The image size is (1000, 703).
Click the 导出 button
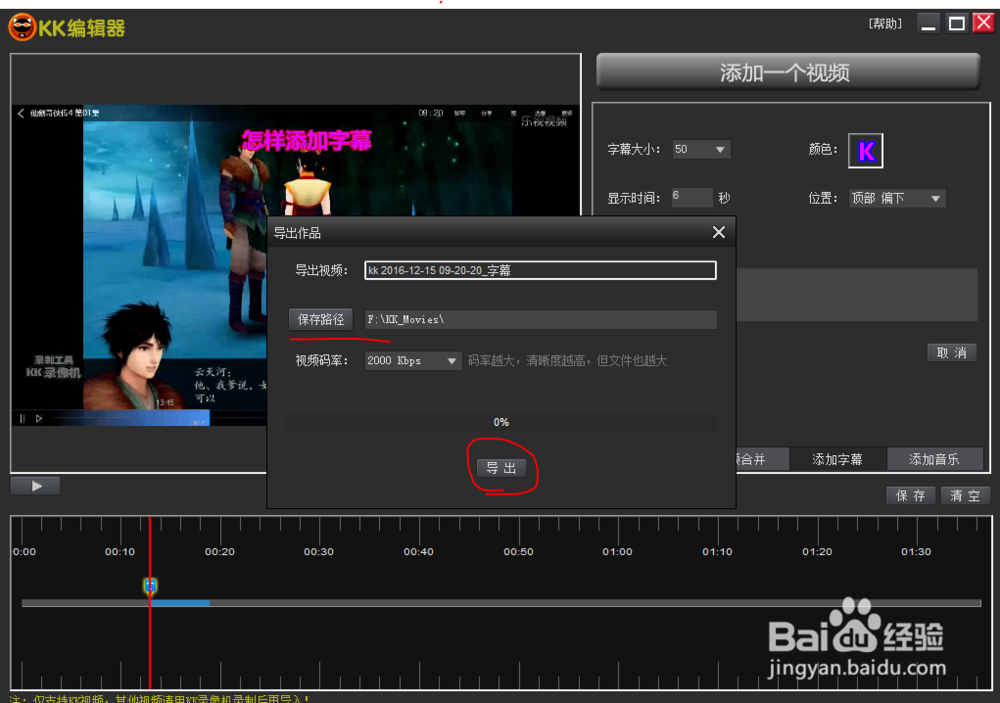[502, 468]
